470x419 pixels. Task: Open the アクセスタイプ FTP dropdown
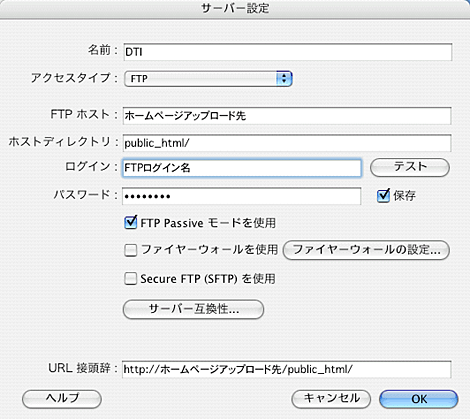208,79
